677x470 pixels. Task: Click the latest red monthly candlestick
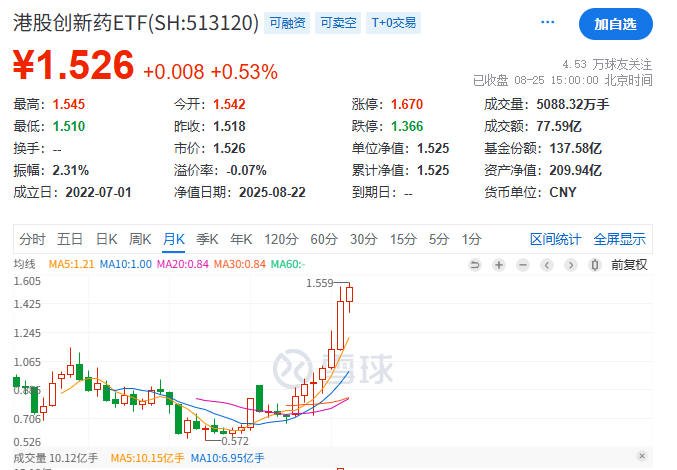click(x=349, y=295)
